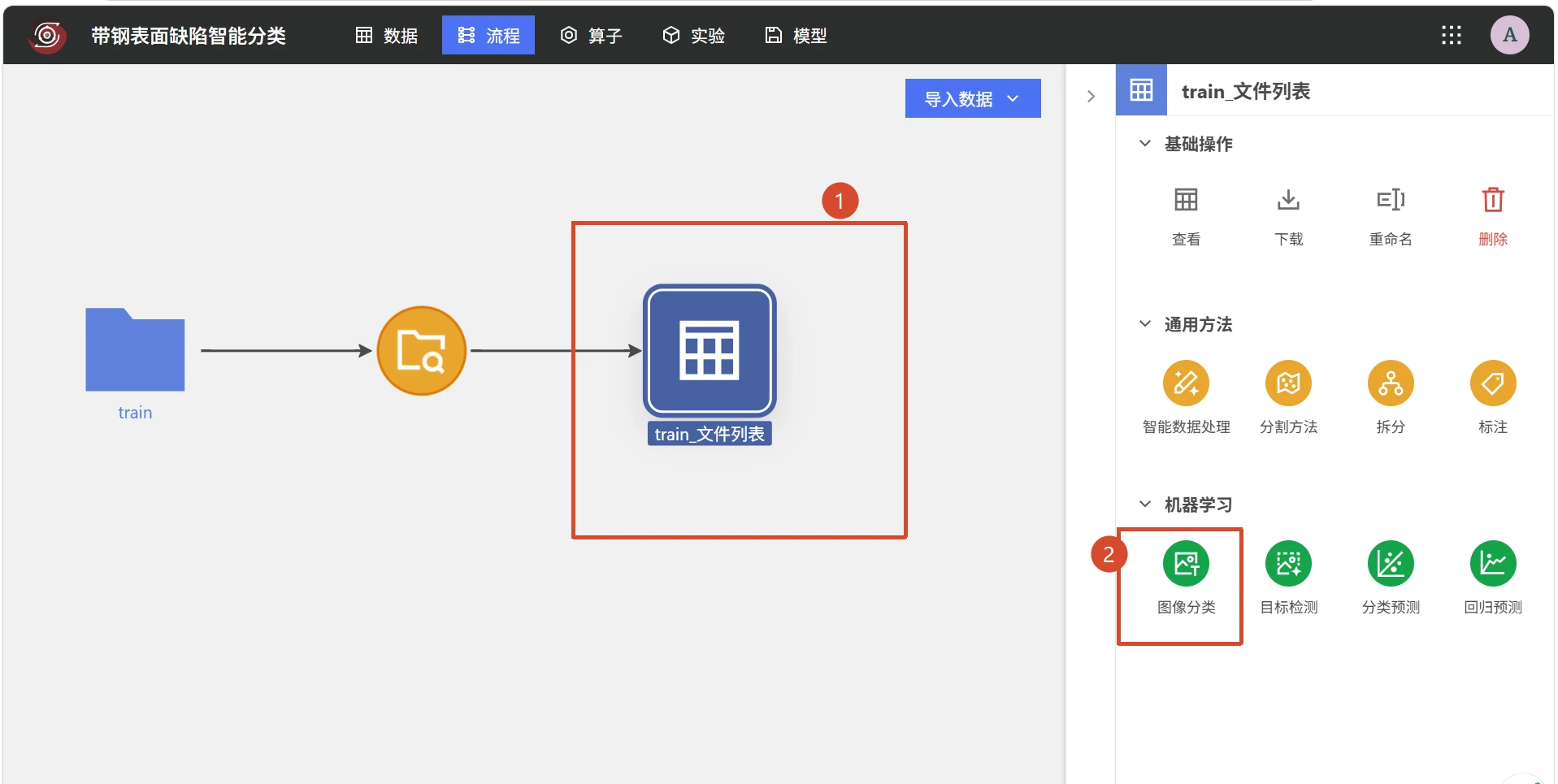Screen dimensions: 1558x784
Task: Start 图像分类 image classification
Action: click(1186, 563)
